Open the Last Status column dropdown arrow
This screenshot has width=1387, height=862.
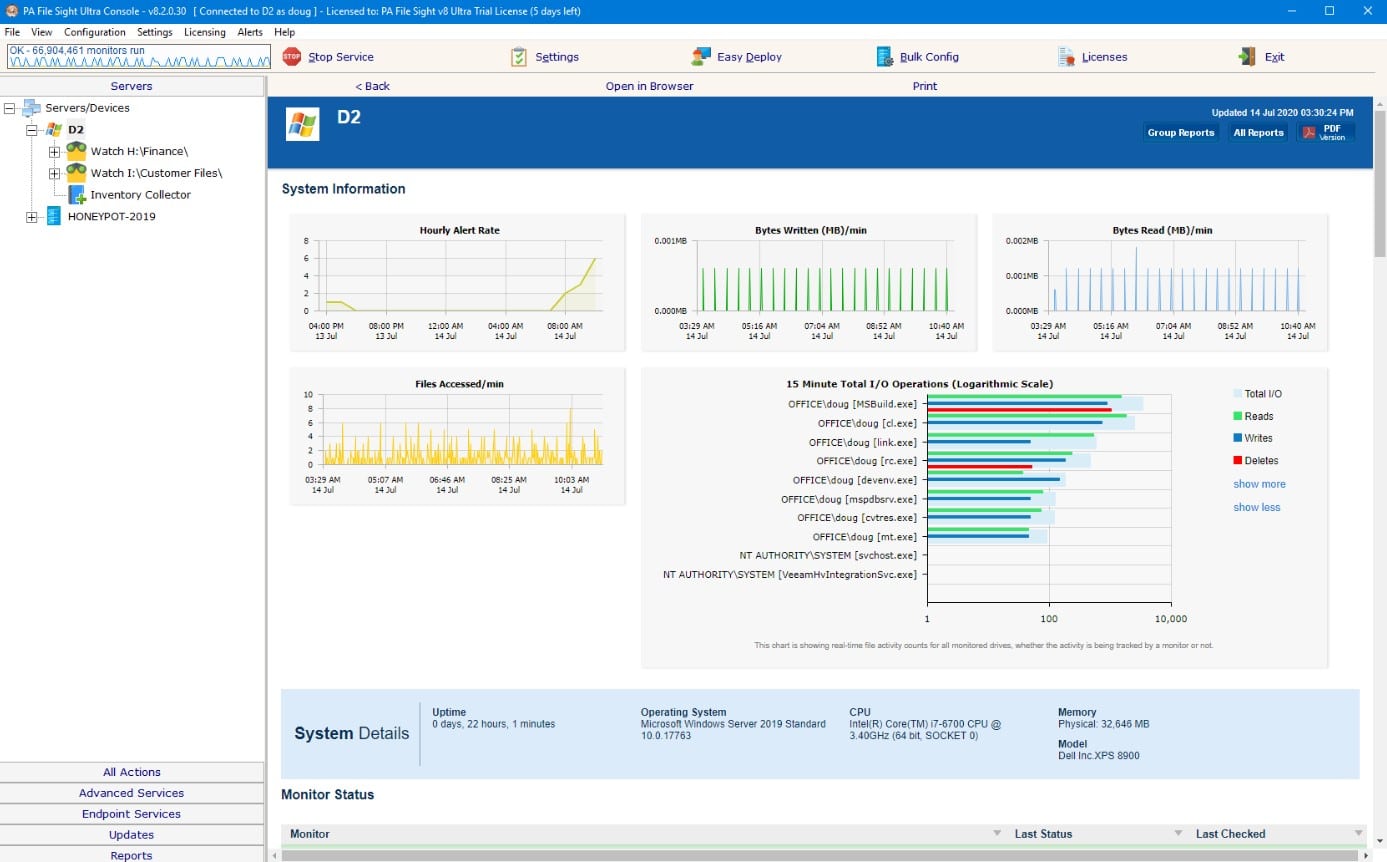click(x=1178, y=834)
